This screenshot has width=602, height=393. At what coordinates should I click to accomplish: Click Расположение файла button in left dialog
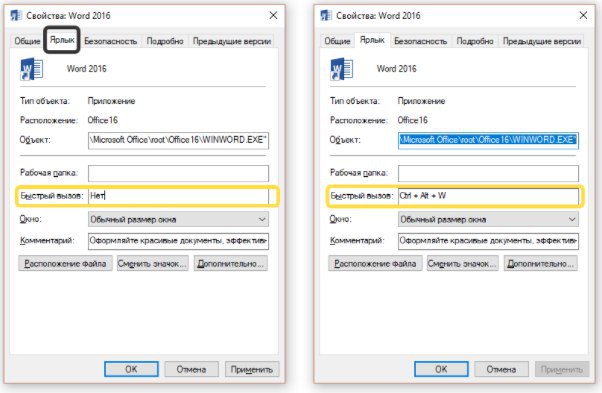pyautogui.click(x=65, y=264)
